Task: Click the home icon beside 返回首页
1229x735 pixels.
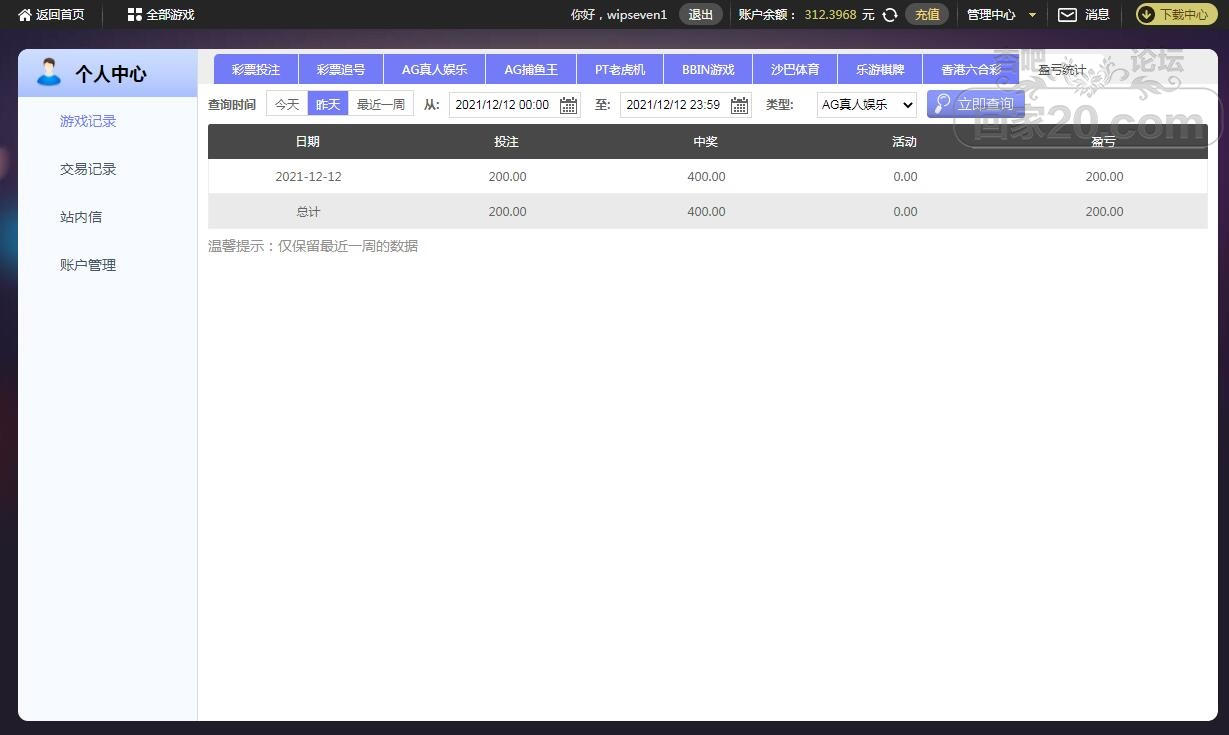Action: tap(25, 15)
